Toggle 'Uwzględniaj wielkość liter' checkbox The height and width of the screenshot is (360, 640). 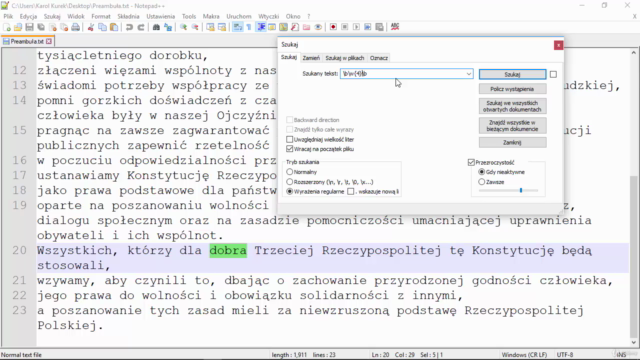click(289, 140)
